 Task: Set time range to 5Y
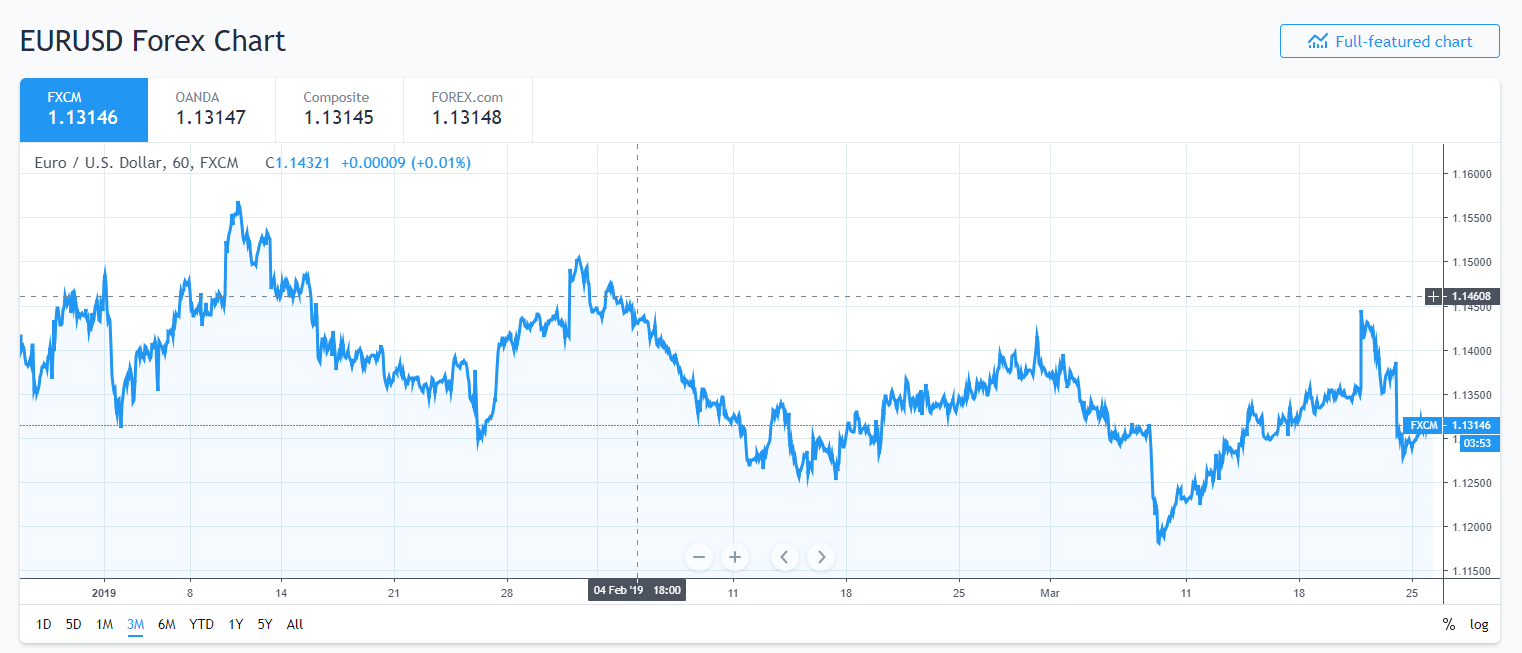[x=264, y=624]
